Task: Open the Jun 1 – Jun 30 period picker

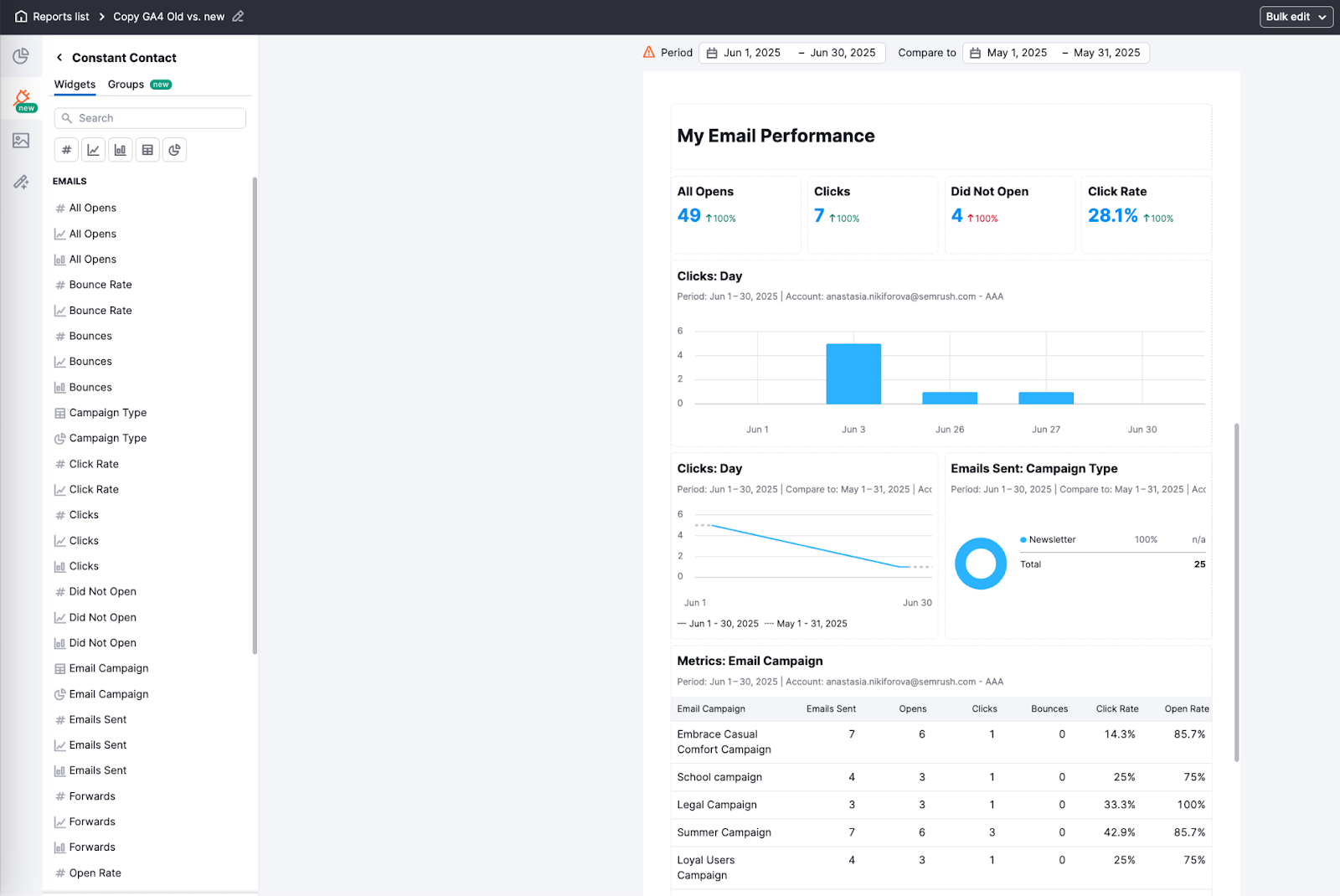Action: coord(792,52)
